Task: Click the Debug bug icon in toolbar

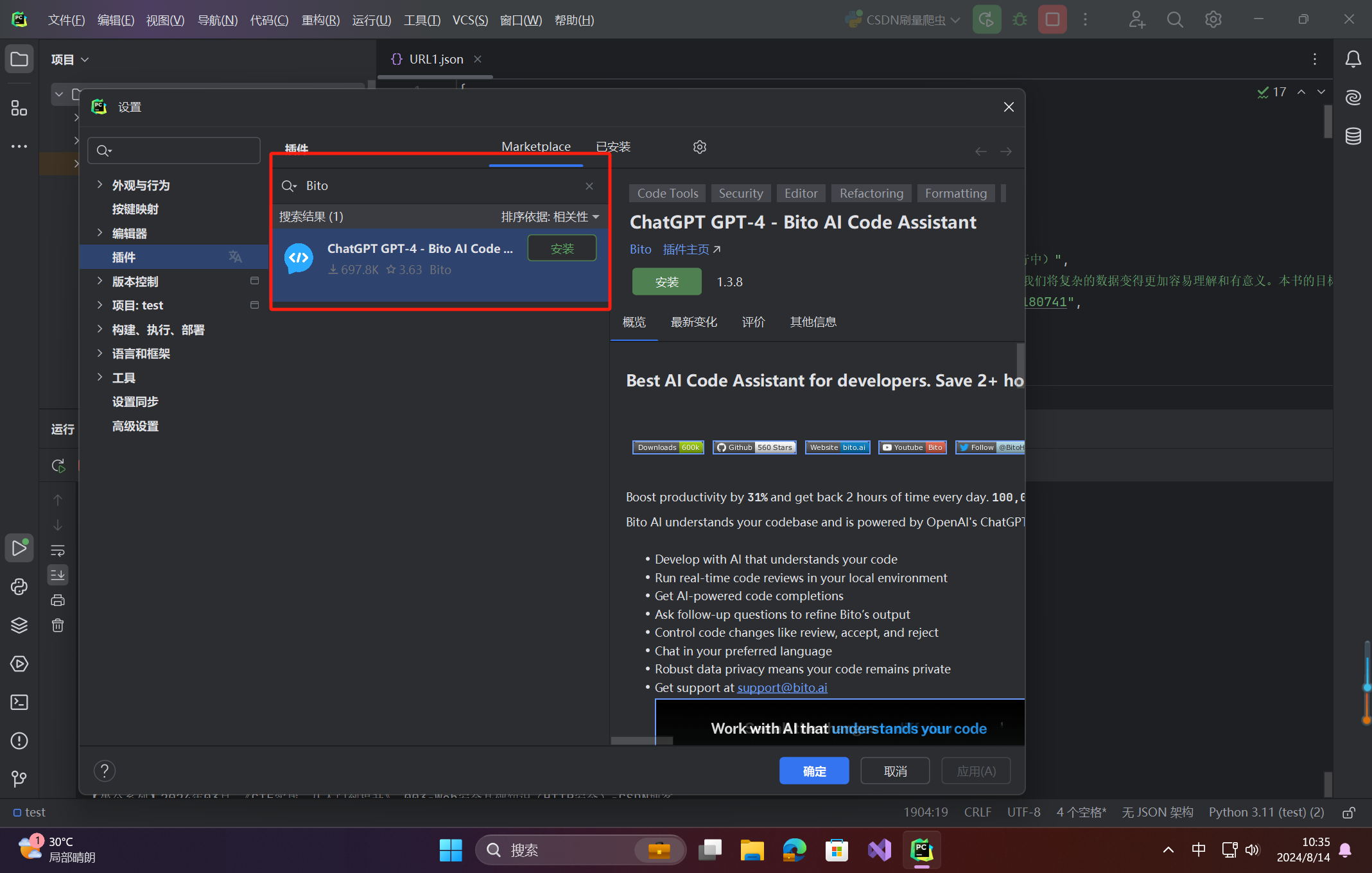Action: pos(1019,19)
